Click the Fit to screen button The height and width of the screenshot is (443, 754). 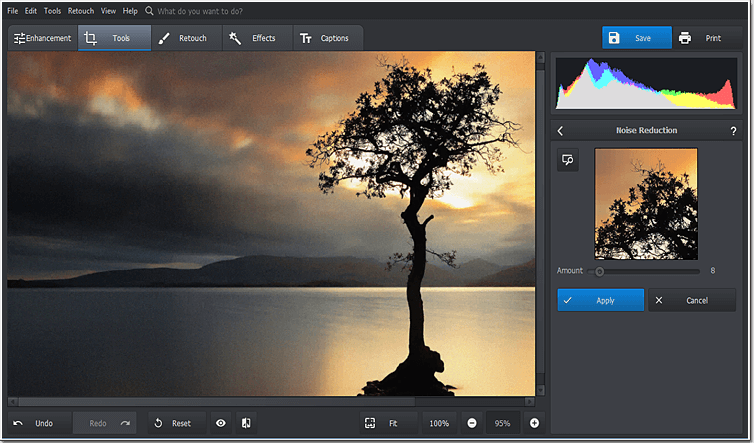click(x=389, y=423)
